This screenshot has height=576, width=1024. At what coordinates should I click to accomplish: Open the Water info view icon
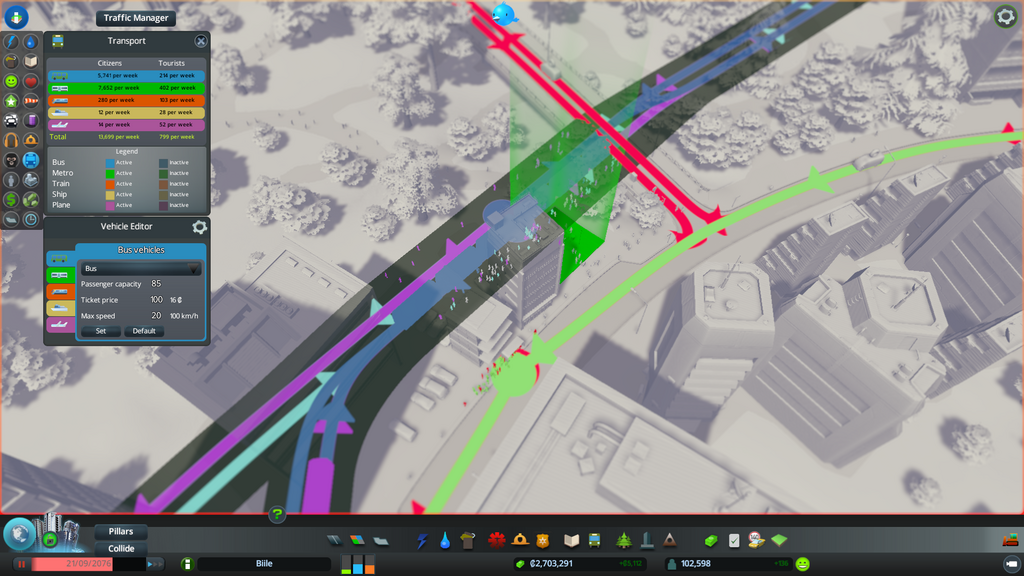point(31,42)
